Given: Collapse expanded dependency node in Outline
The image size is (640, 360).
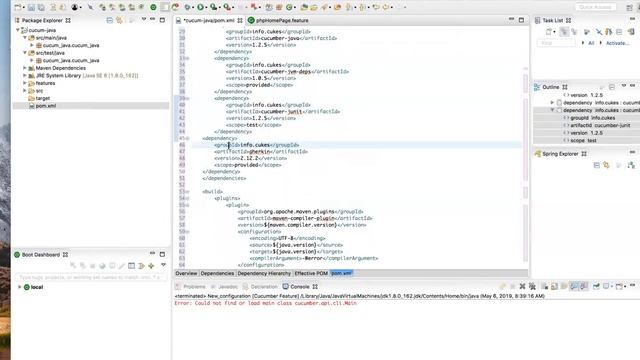Looking at the screenshot, I should [x=552, y=110].
